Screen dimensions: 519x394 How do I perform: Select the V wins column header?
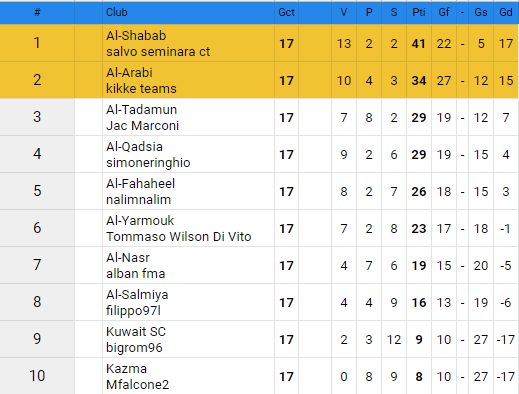tap(344, 12)
